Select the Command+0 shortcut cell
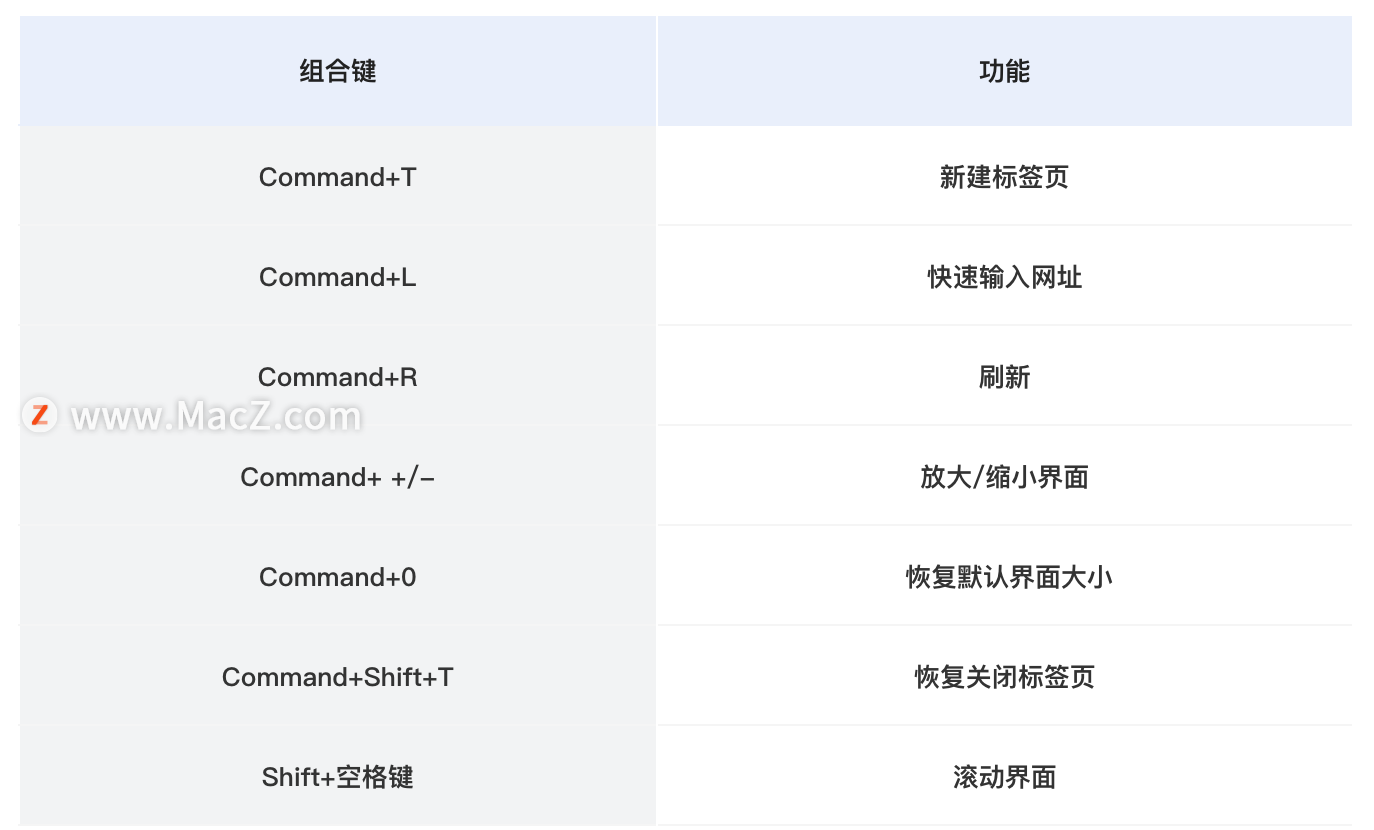This screenshot has height=830, width=1374. point(338,577)
